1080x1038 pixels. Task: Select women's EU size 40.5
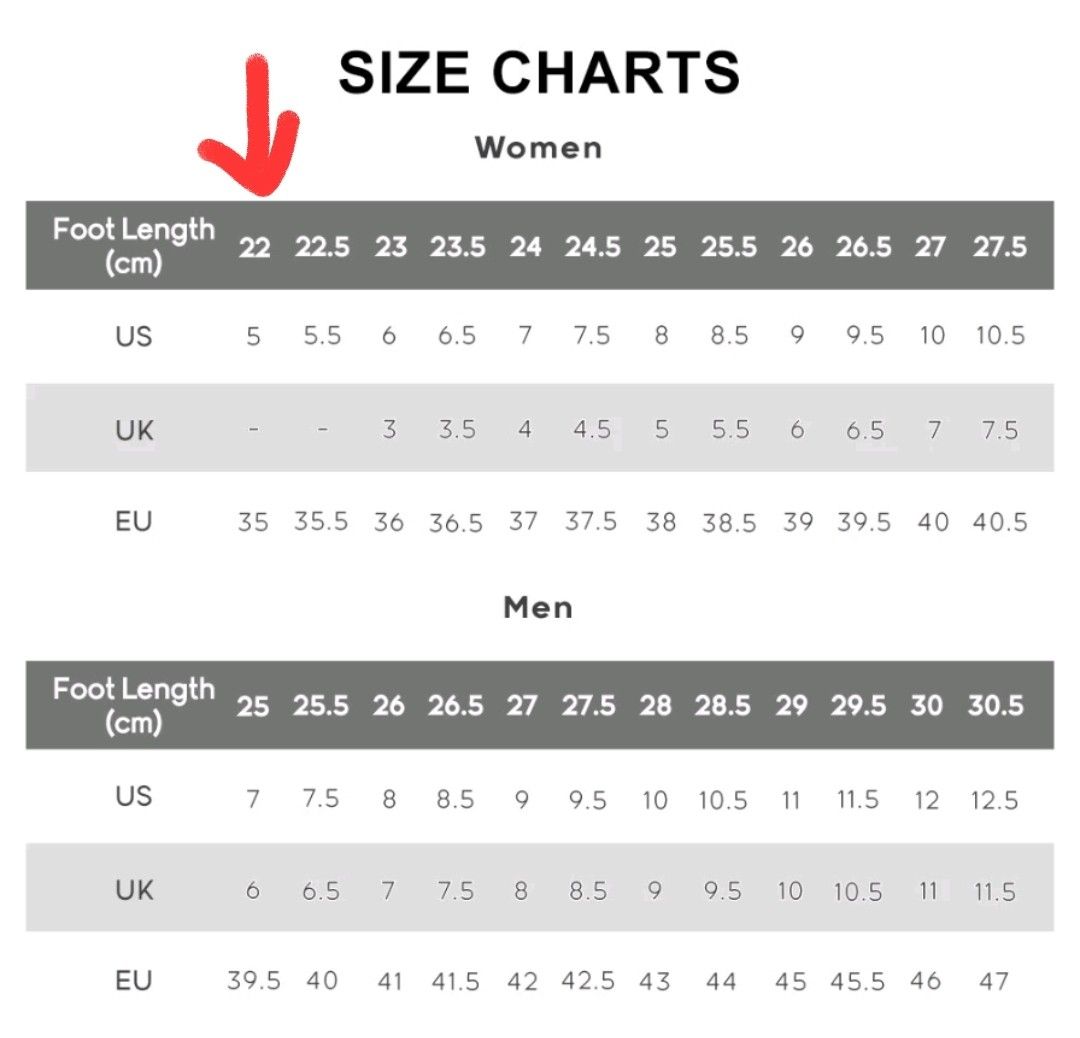tap(1000, 522)
